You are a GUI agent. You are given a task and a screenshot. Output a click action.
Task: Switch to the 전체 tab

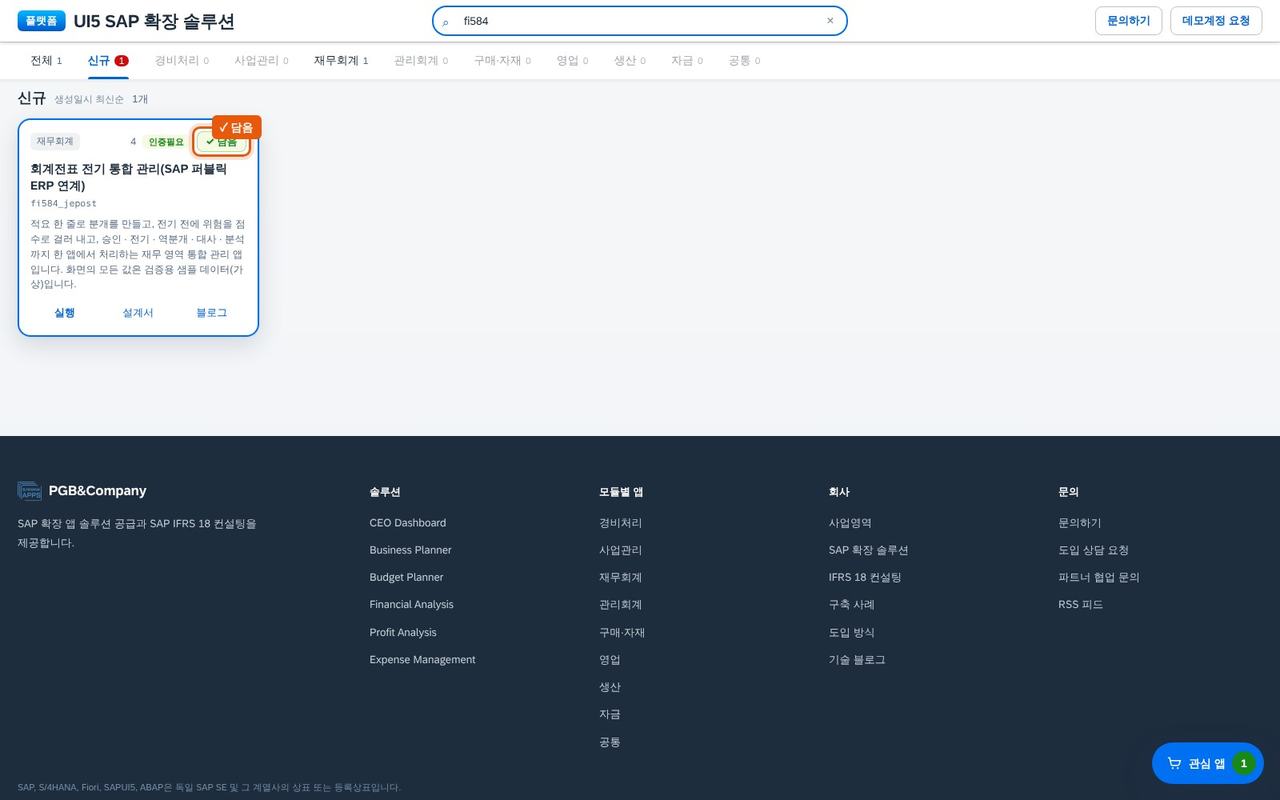pyautogui.click(x=46, y=61)
